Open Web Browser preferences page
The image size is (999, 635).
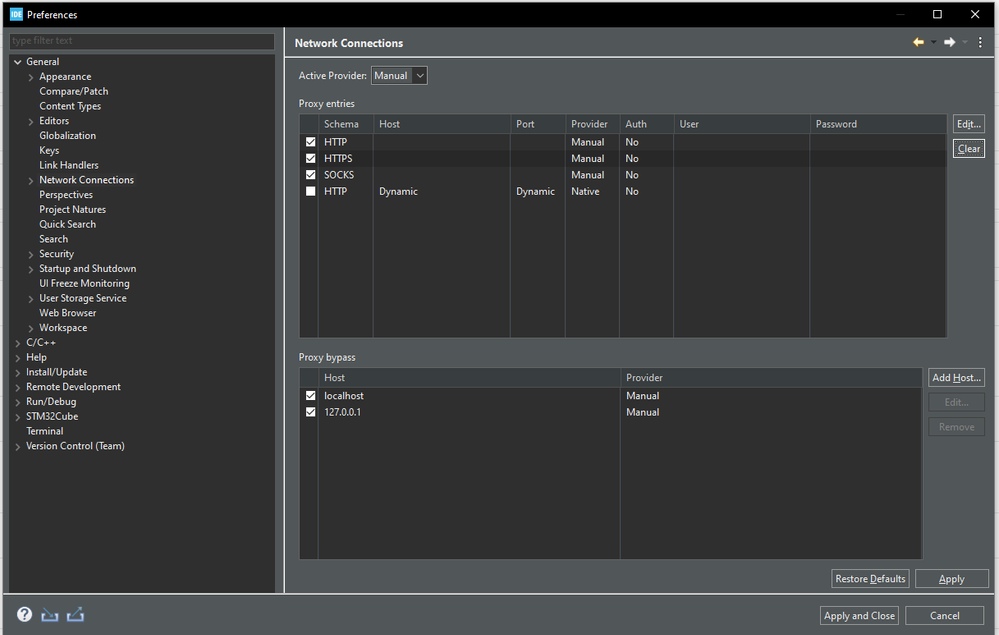[x=68, y=313]
